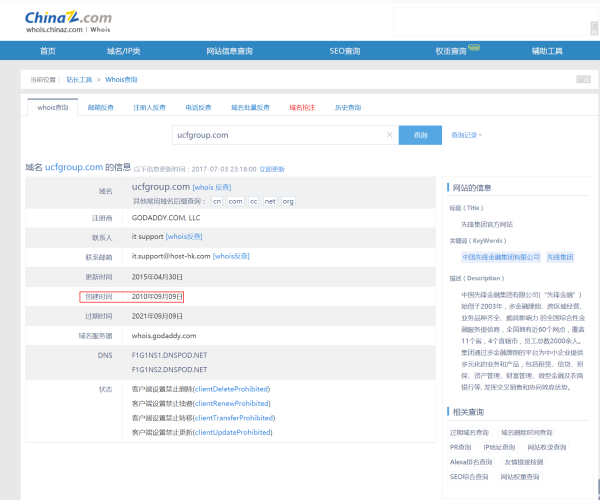Click [whois 反查] next to domain name
This screenshot has width=600, height=500.
pos(212,187)
